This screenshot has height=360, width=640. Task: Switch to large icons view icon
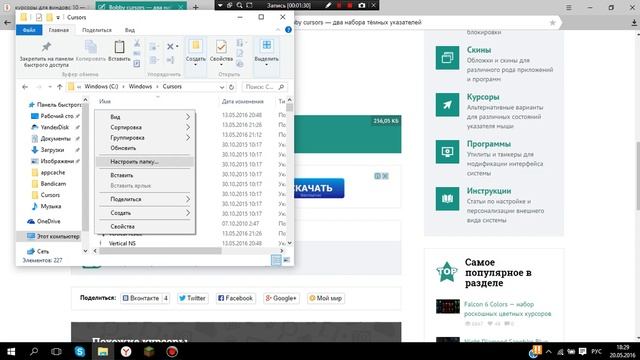coord(287,260)
